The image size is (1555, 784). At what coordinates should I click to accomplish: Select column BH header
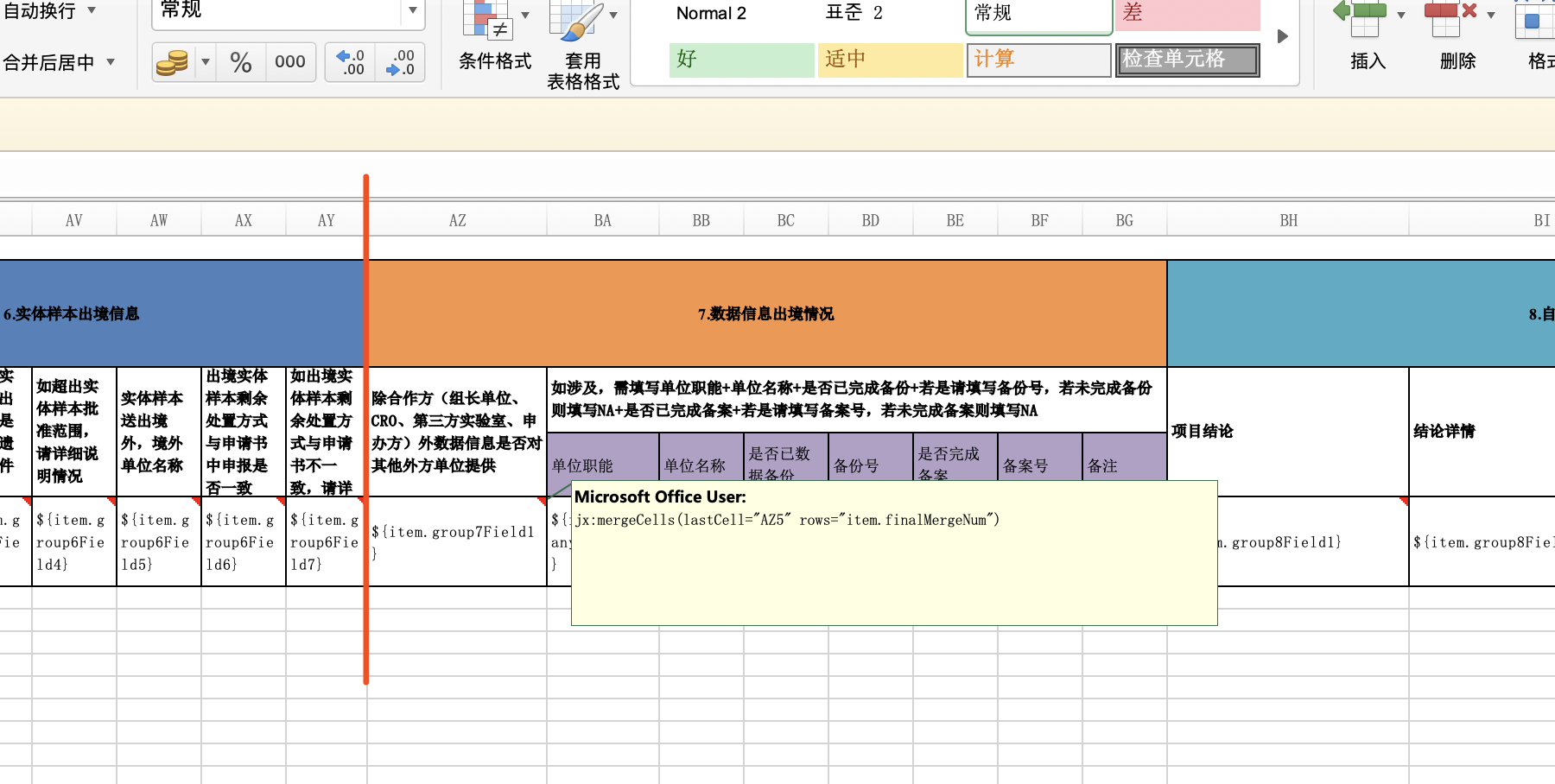coord(1289,220)
